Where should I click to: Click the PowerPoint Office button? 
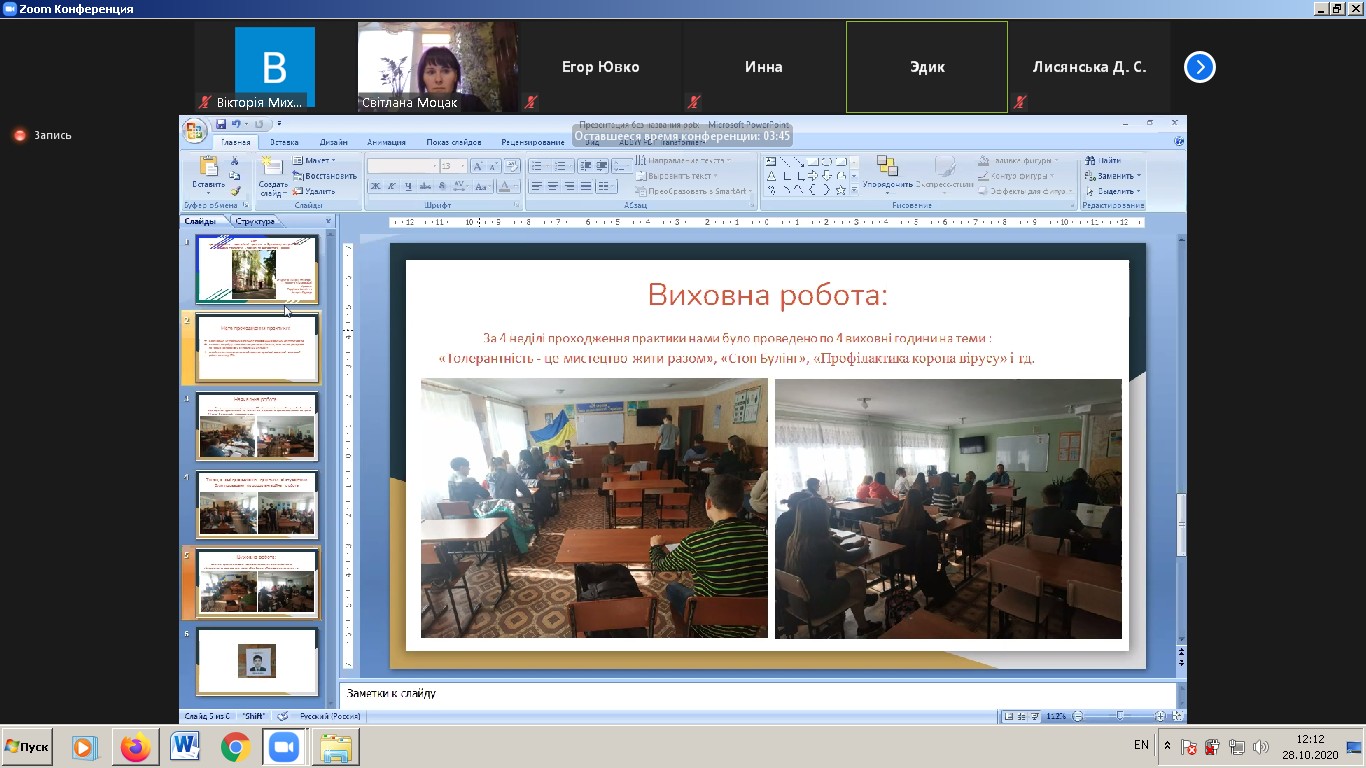pyautogui.click(x=194, y=129)
